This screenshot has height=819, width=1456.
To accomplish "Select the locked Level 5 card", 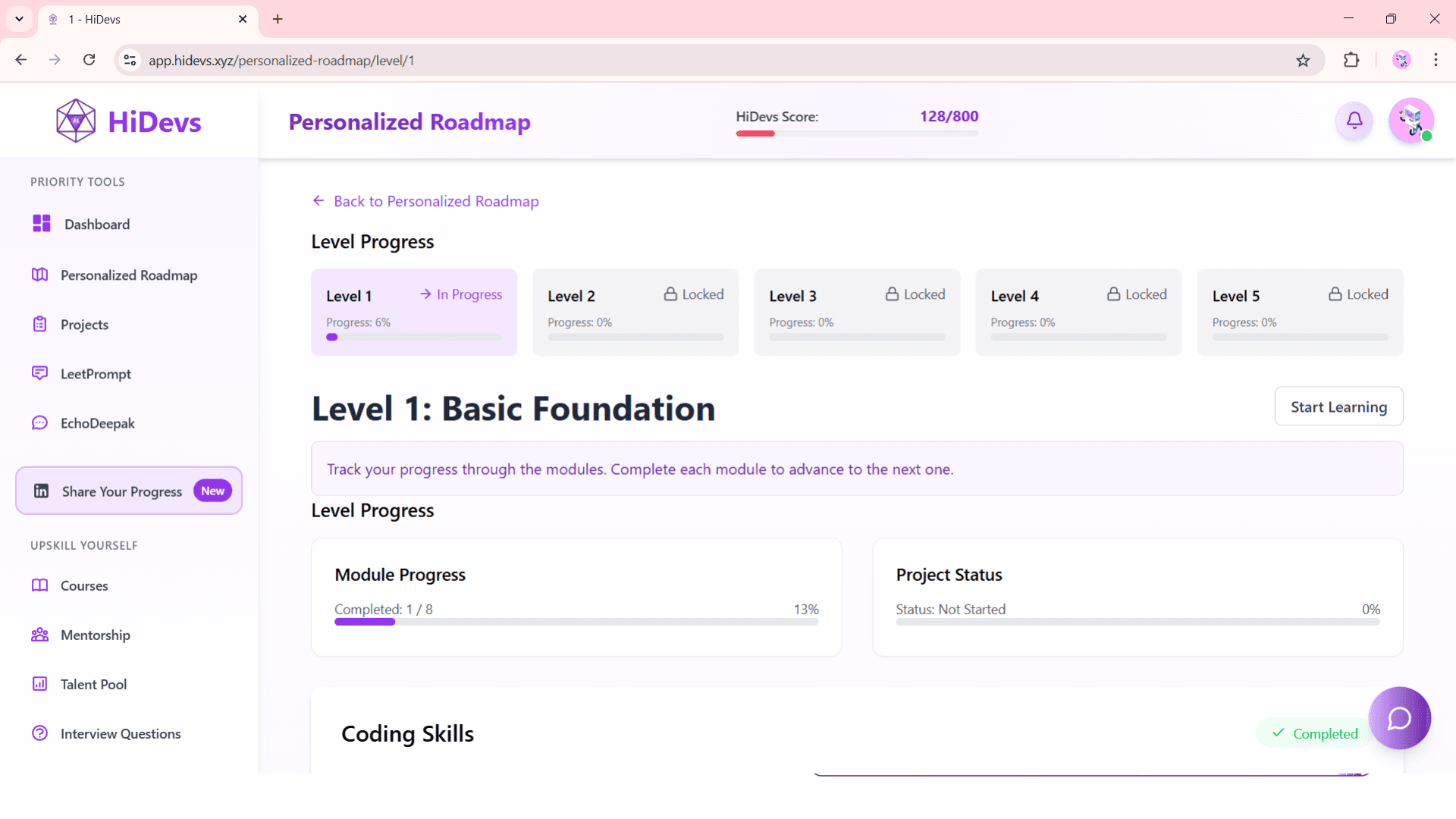I will [x=1300, y=312].
